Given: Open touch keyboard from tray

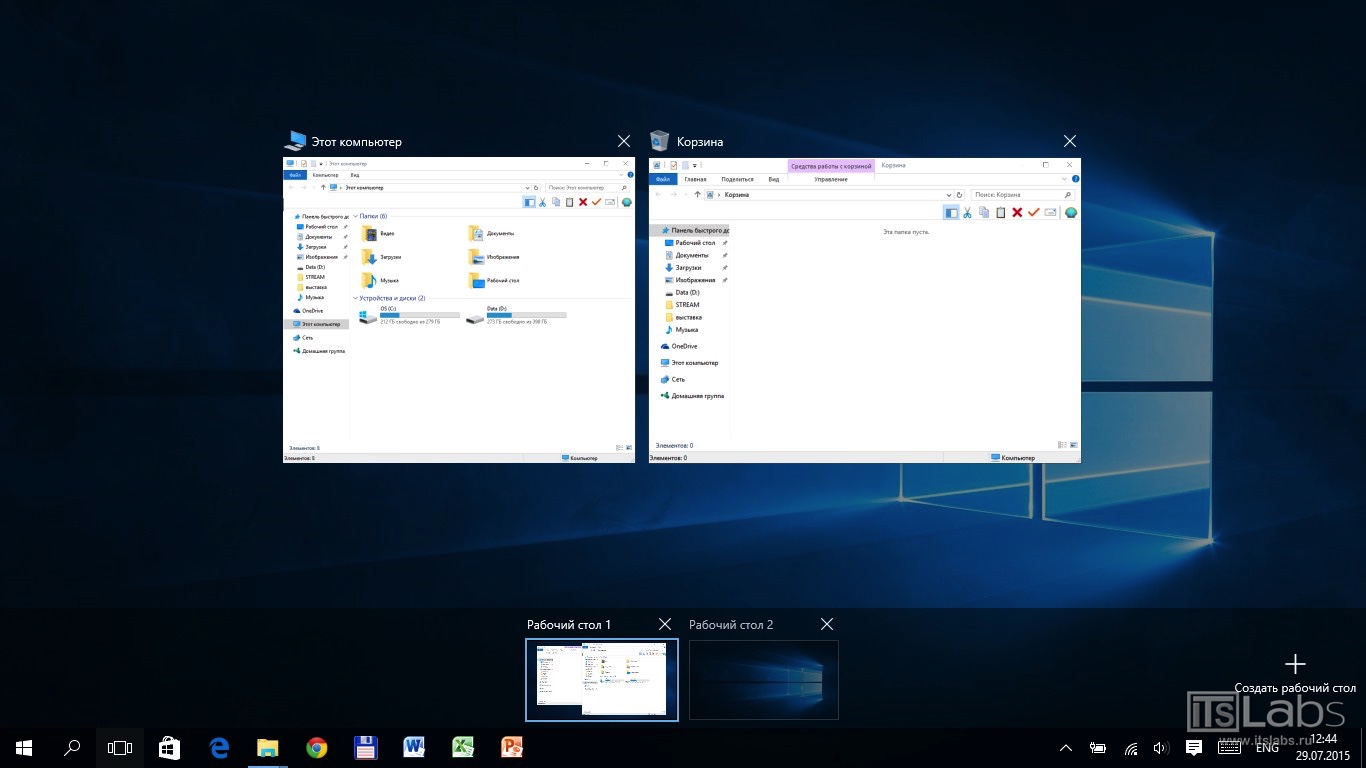Looking at the screenshot, I should tap(1230, 748).
